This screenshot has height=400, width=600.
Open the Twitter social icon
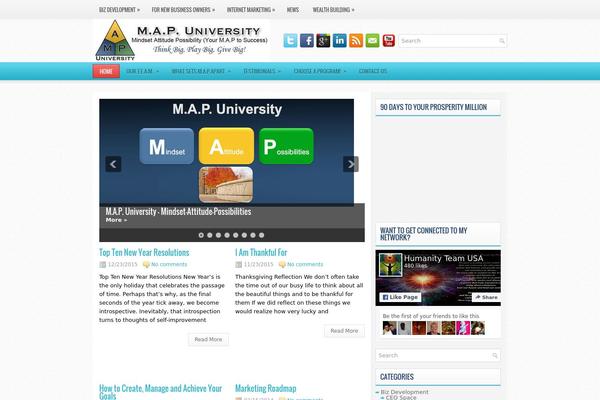[x=290, y=41]
